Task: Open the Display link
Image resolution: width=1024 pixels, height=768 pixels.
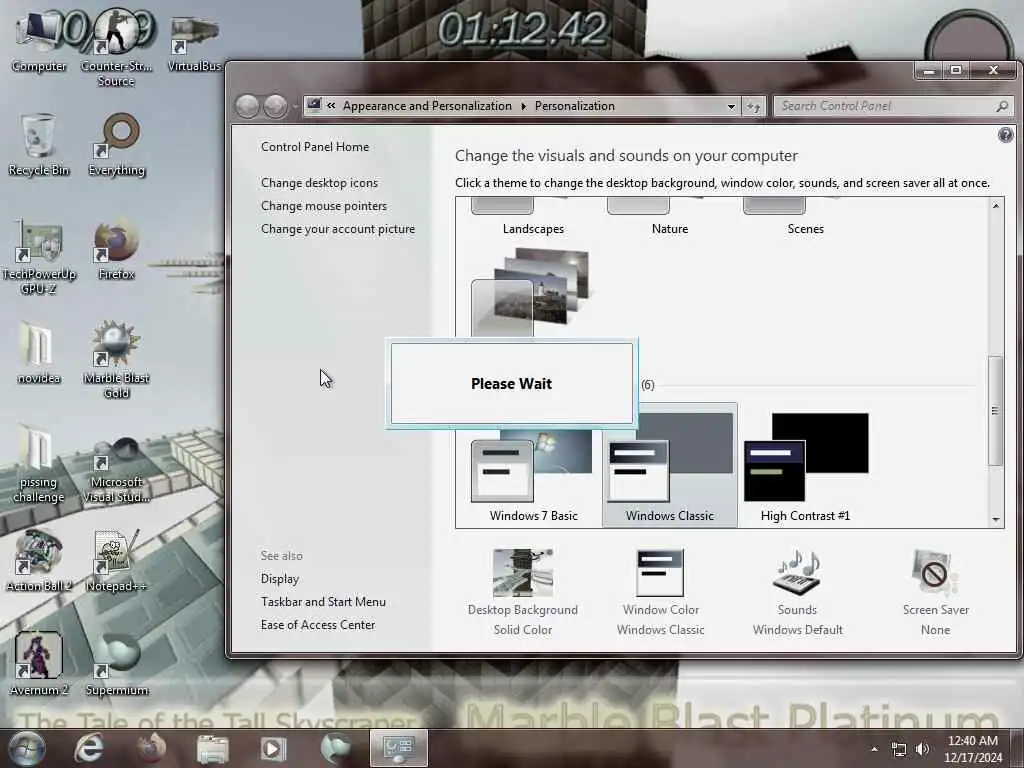Action: pos(280,579)
